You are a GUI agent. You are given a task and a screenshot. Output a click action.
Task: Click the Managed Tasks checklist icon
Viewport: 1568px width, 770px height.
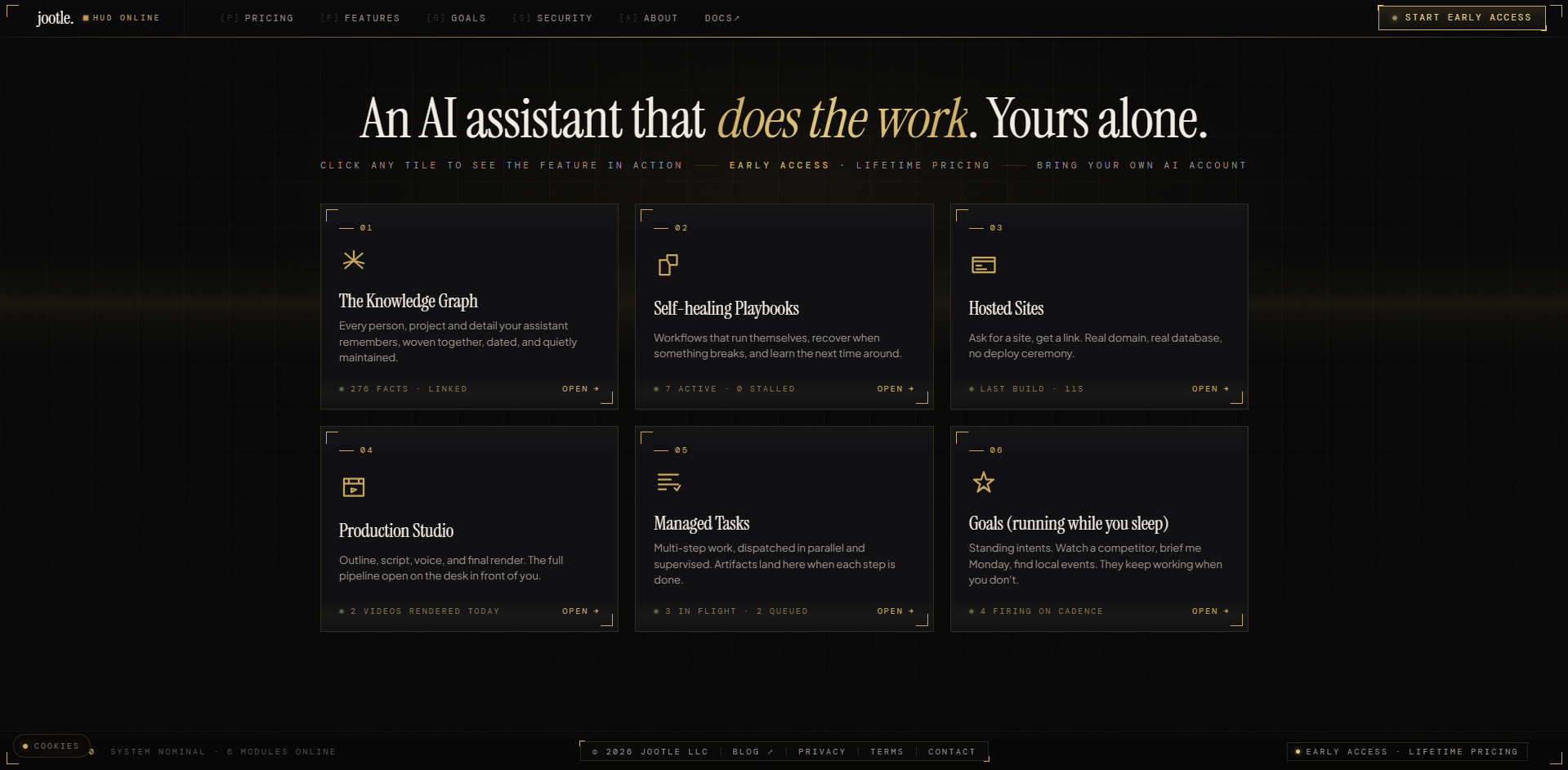(x=668, y=482)
